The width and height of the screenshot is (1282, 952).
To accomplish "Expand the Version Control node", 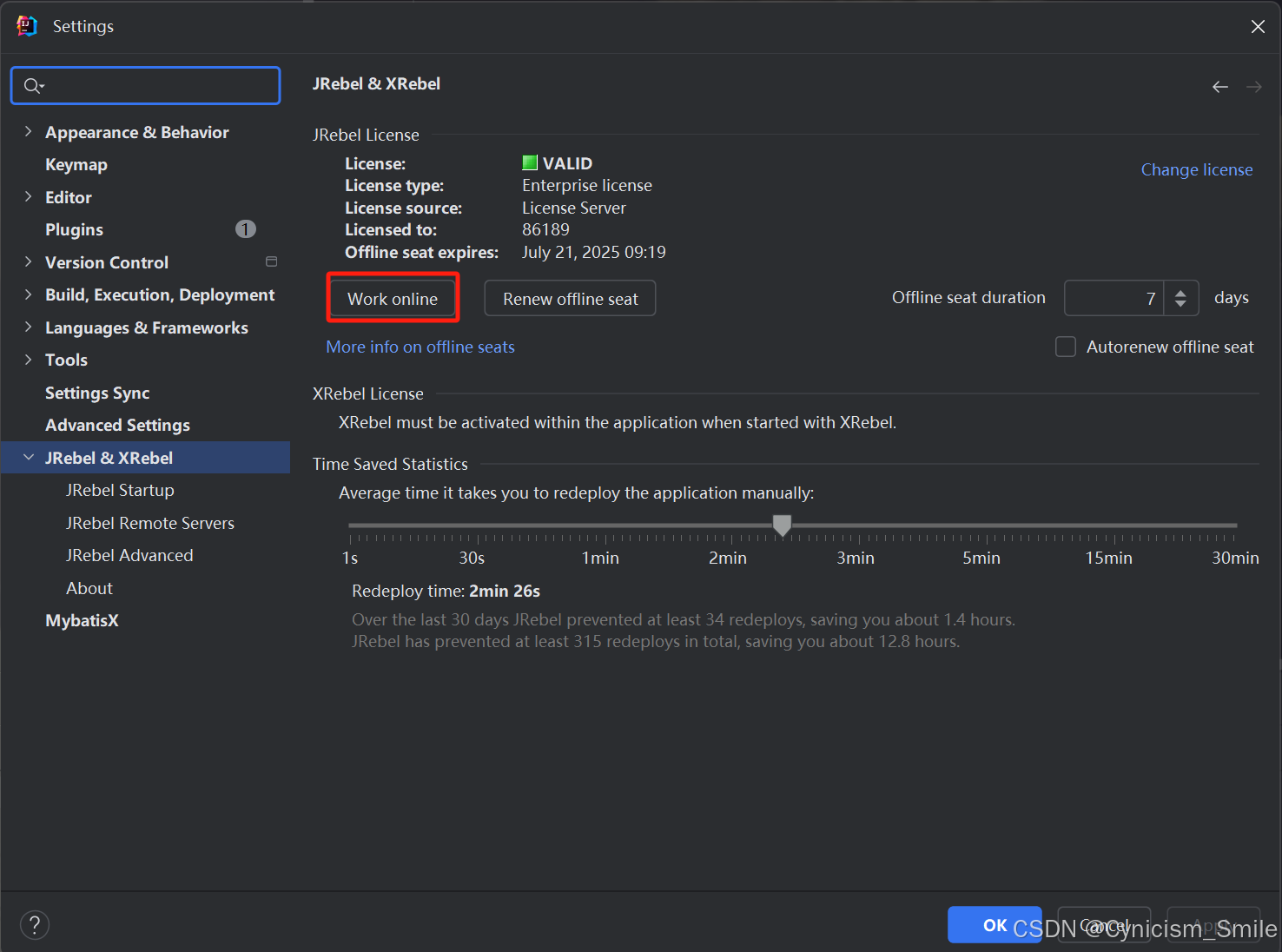I will (x=29, y=262).
